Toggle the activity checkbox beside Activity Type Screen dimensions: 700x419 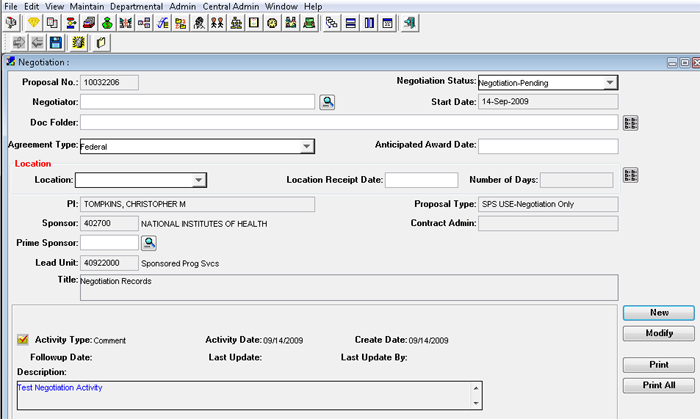pos(23,340)
